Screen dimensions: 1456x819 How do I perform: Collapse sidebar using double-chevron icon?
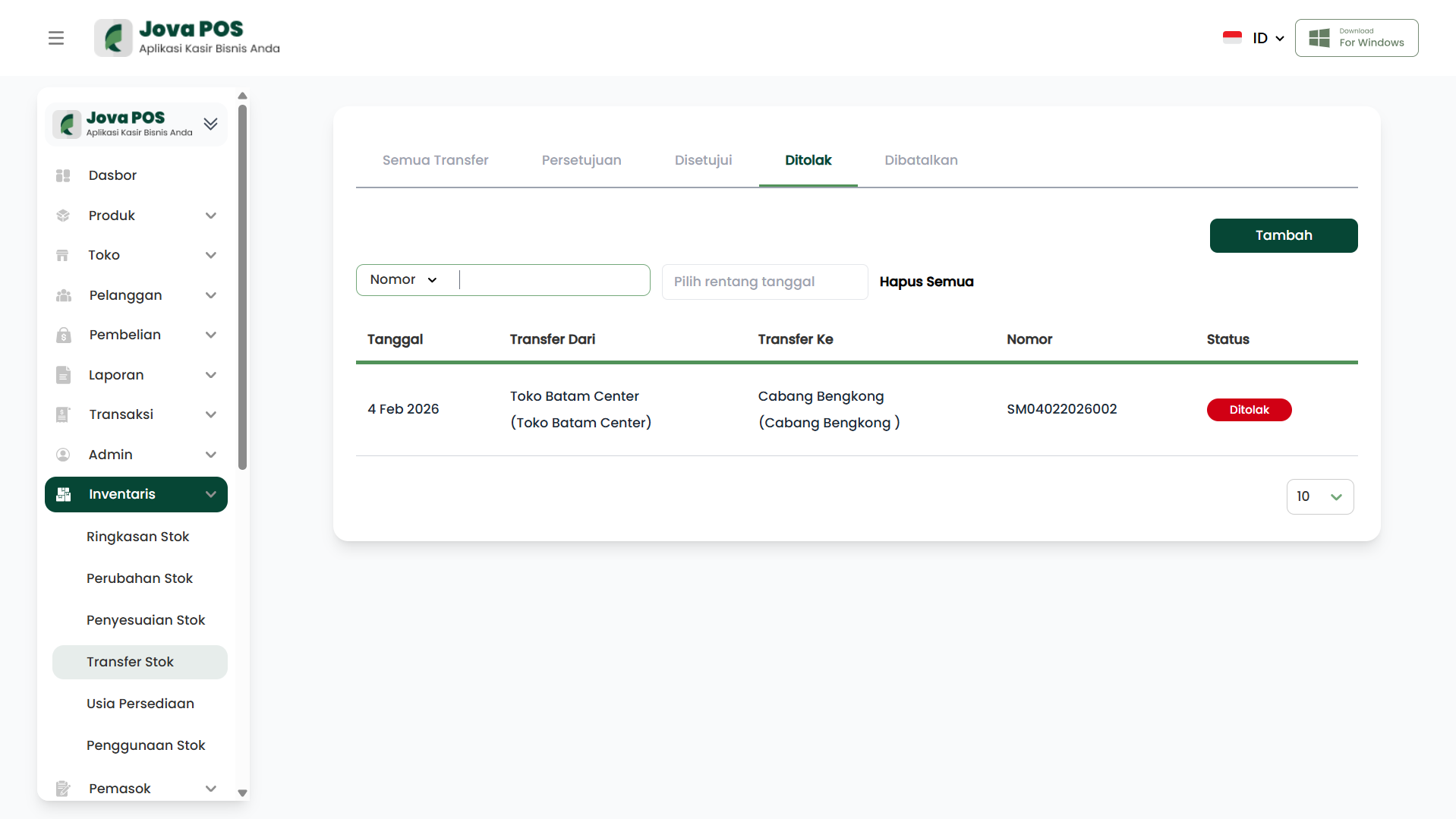pos(210,124)
